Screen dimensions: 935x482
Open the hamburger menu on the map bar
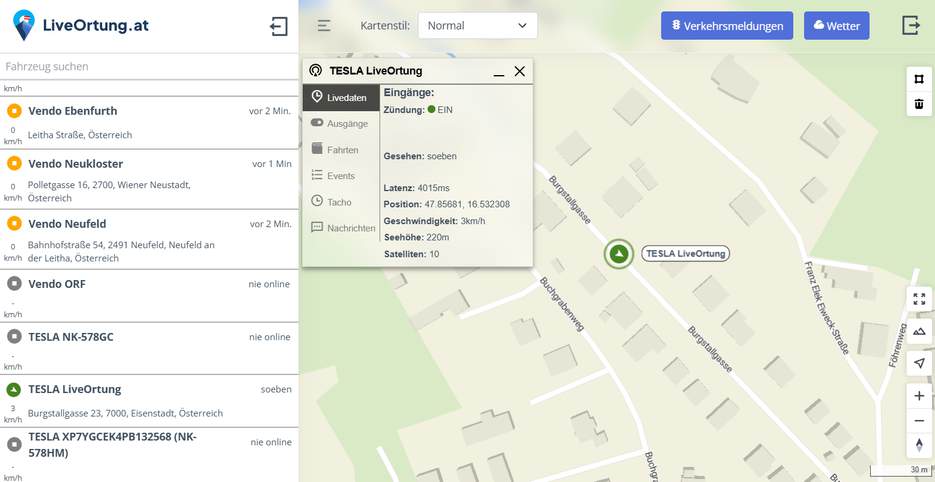pyautogui.click(x=324, y=26)
